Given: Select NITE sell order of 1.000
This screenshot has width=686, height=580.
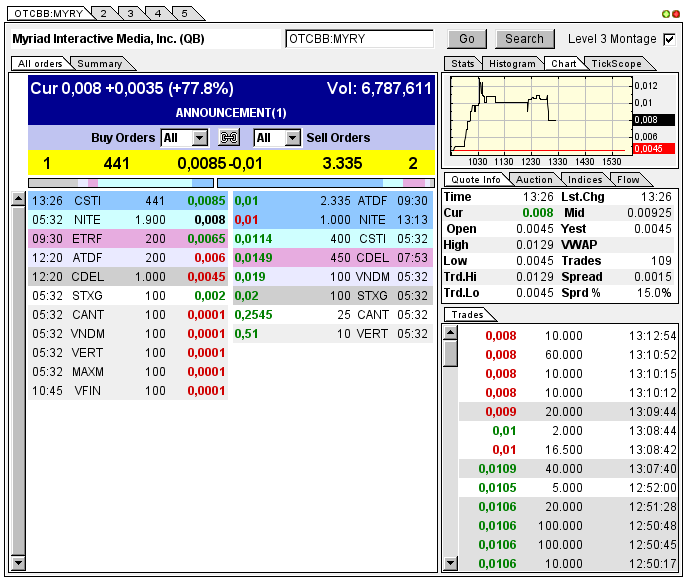Looking at the screenshot, I should (x=333, y=220).
